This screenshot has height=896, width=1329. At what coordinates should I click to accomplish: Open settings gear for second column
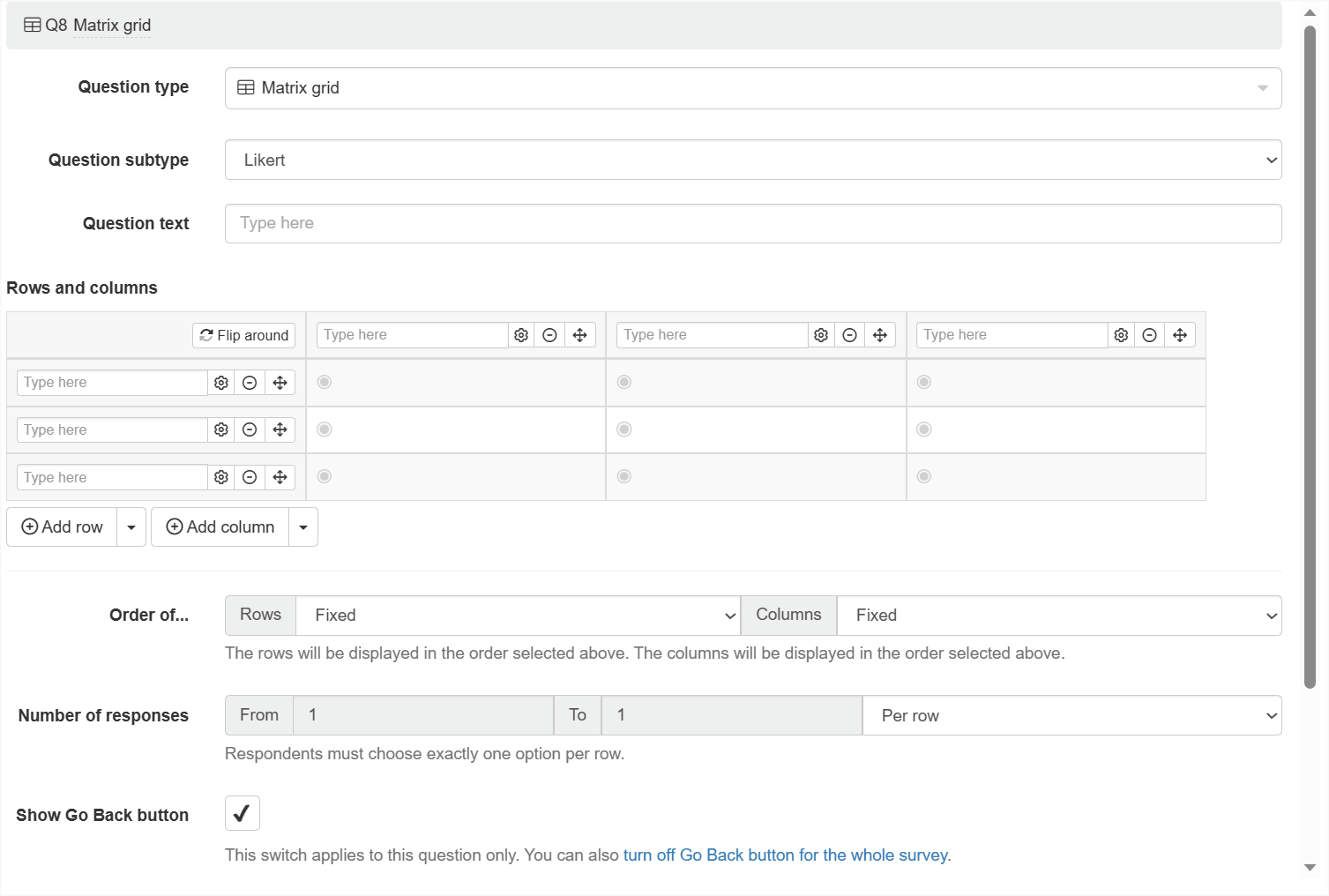(821, 335)
